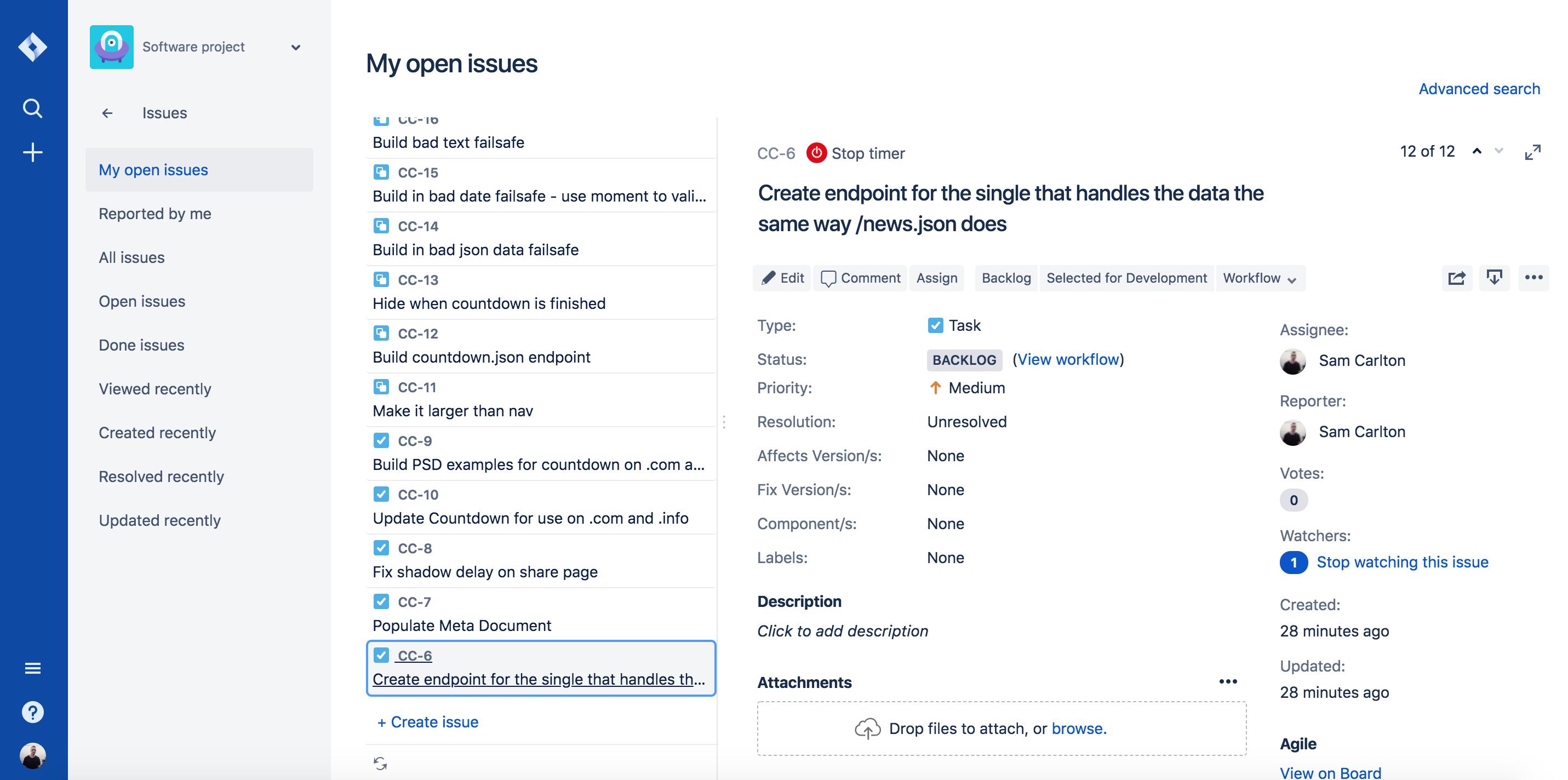This screenshot has height=780, width=1568.
Task: Open the Workflow dropdown
Action: point(1260,278)
